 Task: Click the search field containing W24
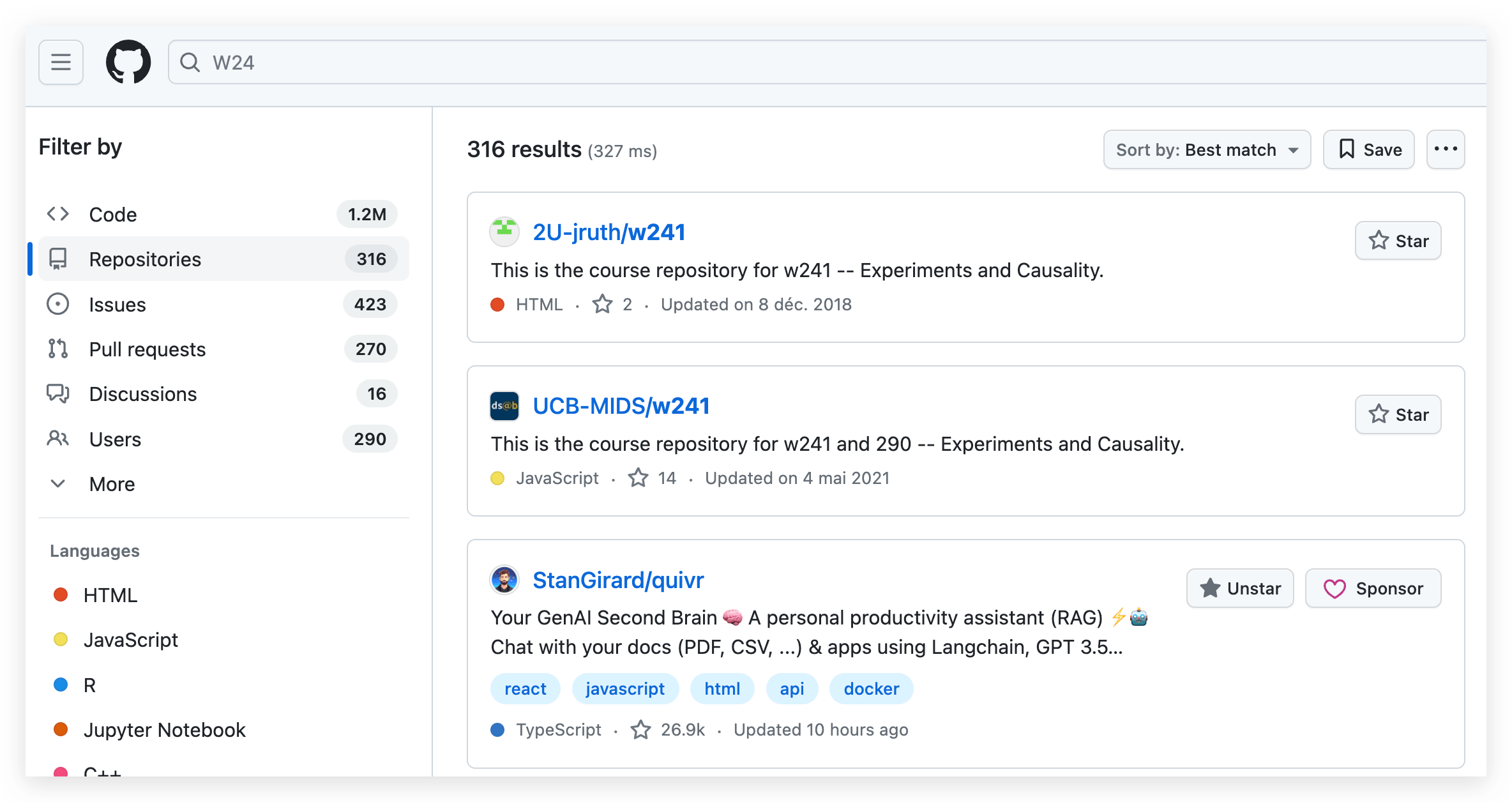pos(830,62)
